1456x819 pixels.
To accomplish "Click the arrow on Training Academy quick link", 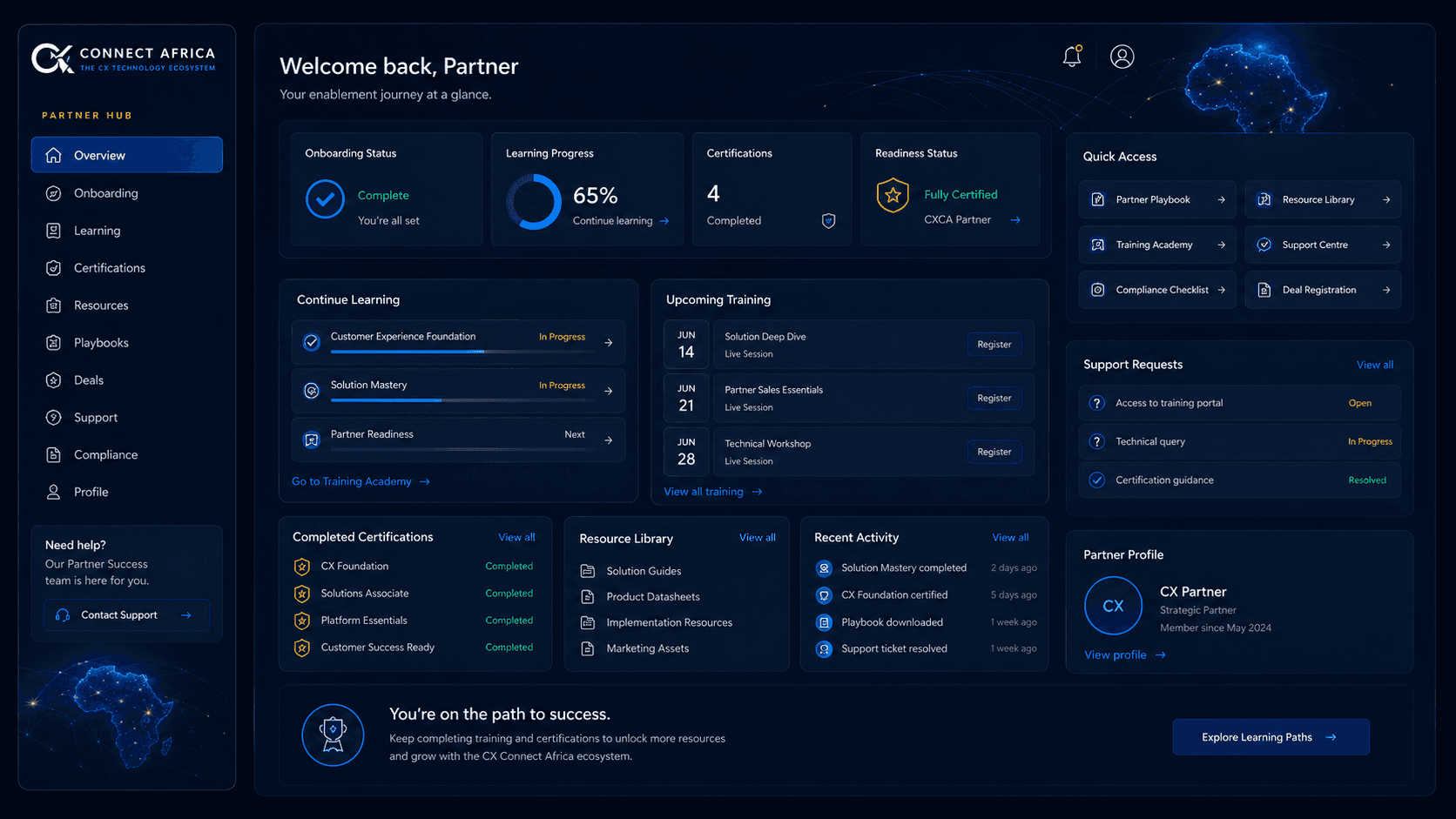I will [1221, 245].
